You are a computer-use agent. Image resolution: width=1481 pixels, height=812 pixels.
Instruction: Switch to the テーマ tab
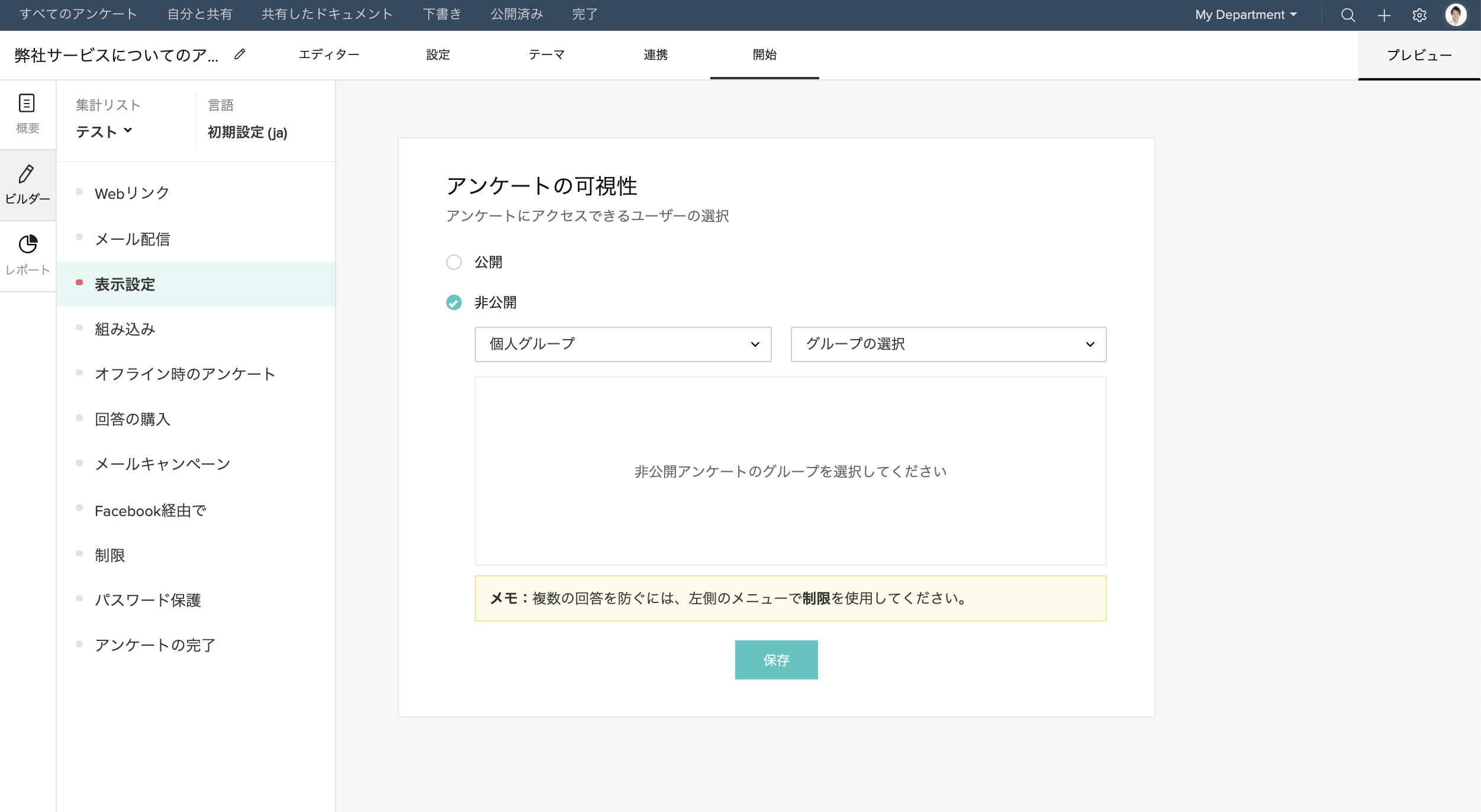pyautogui.click(x=546, y=54)
